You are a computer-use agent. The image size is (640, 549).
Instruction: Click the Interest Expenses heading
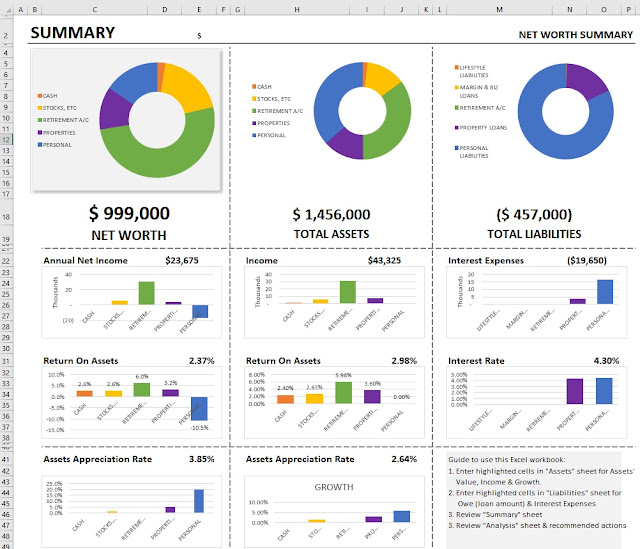(x=486, y=260)
